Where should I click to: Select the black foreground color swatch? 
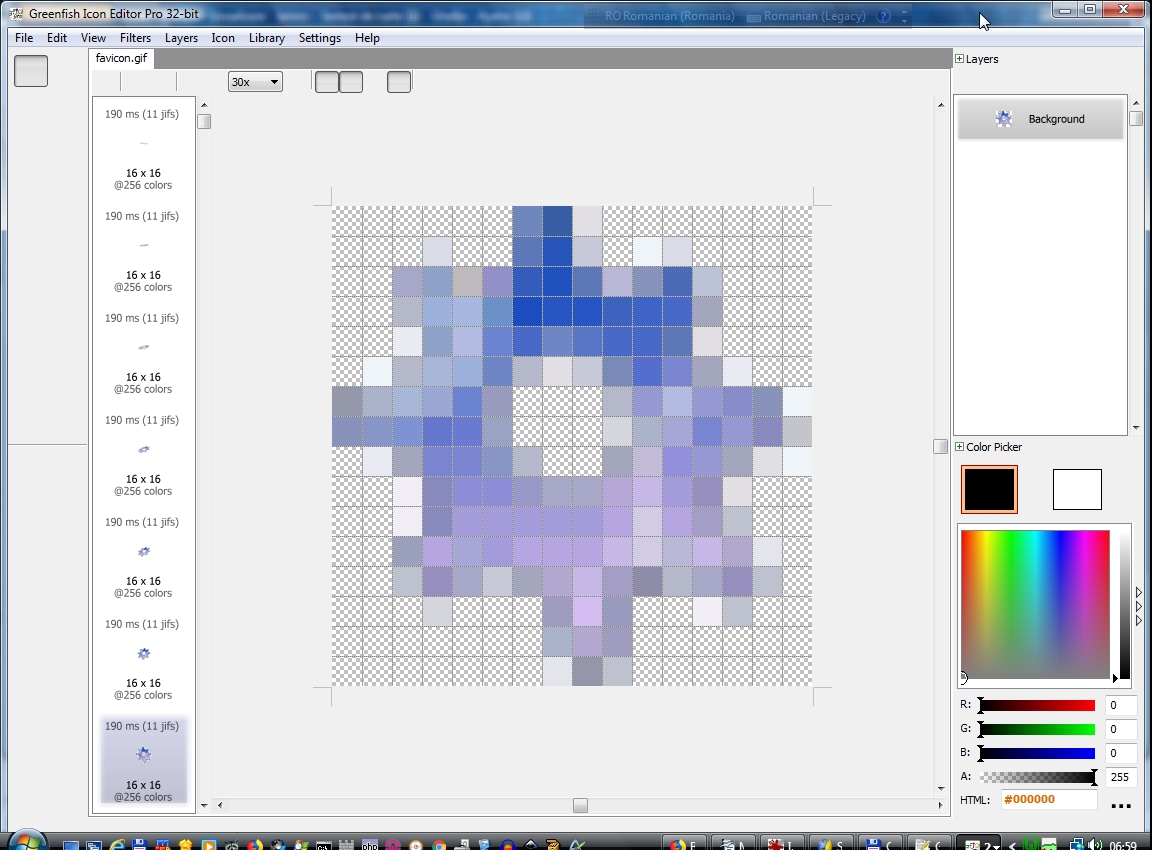click(989, 490)
